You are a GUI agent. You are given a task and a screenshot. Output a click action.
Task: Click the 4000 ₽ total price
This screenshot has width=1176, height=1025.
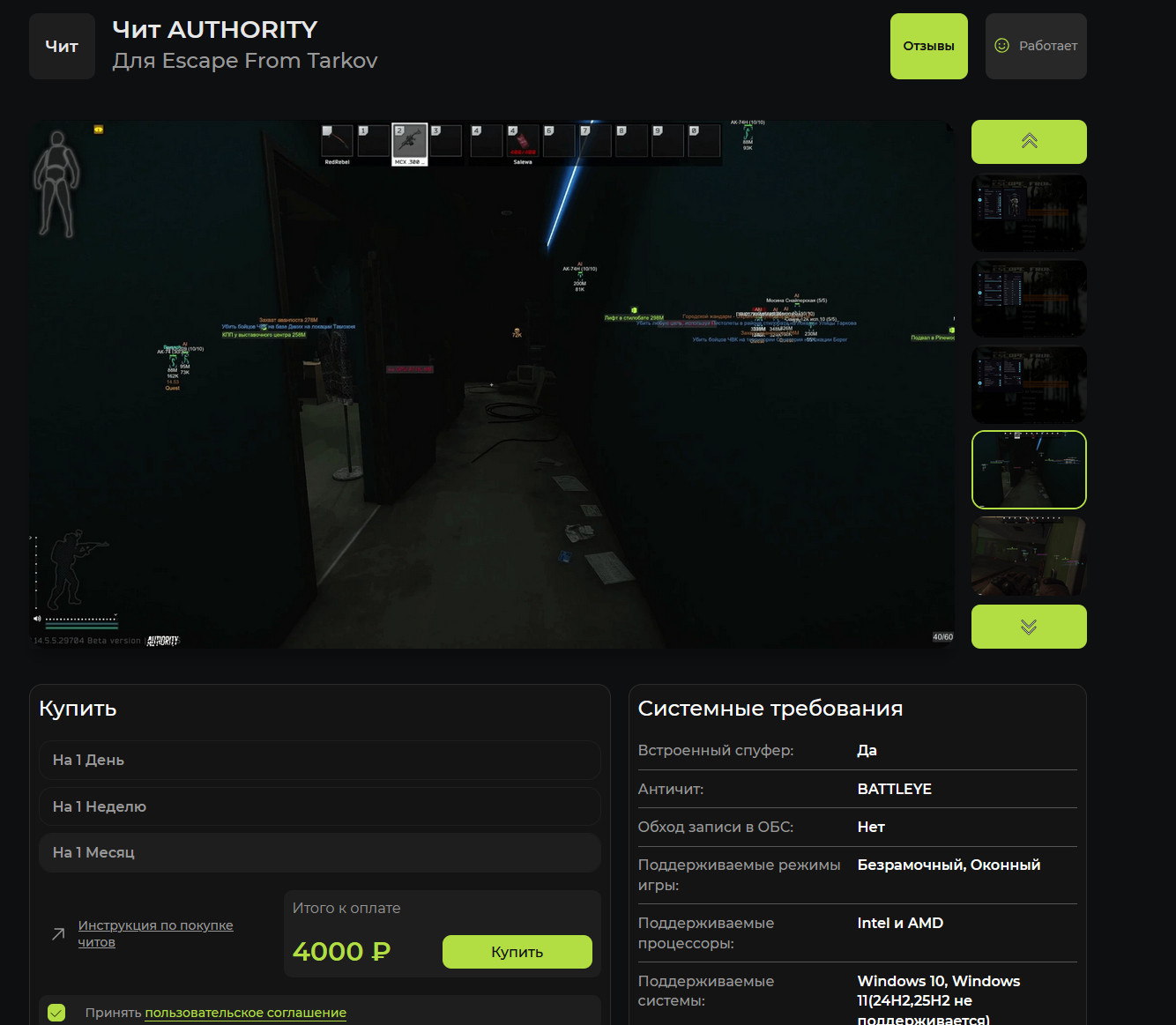click(341, 952)
